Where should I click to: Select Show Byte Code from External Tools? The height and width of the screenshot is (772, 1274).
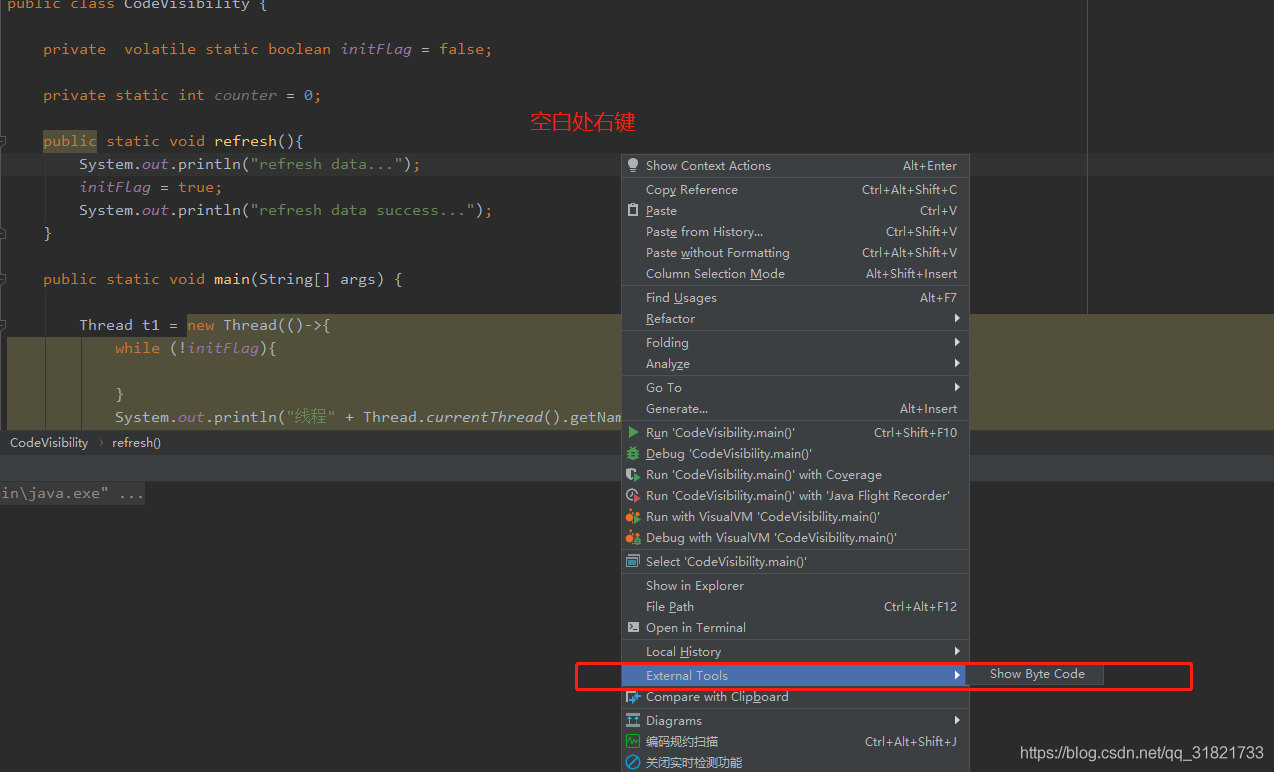point(1037,674)
